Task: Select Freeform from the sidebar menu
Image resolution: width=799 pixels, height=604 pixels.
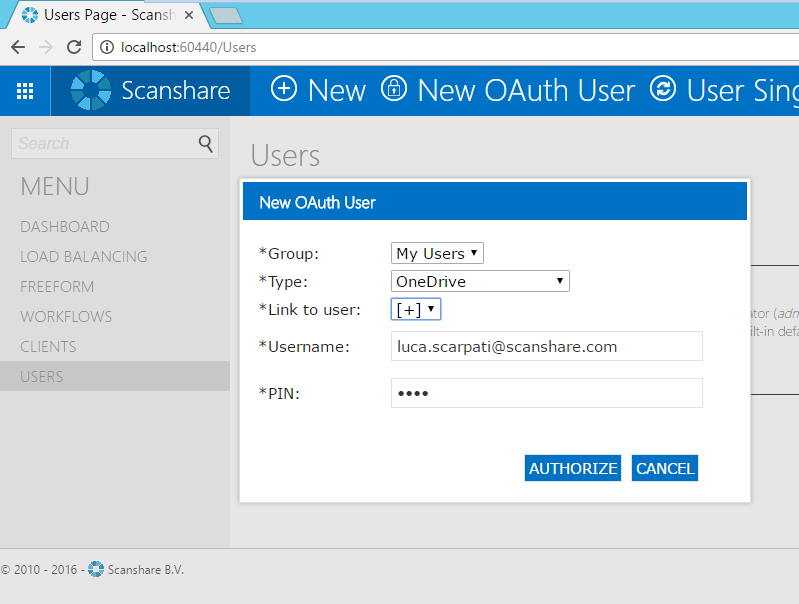Action: point(57,287)
